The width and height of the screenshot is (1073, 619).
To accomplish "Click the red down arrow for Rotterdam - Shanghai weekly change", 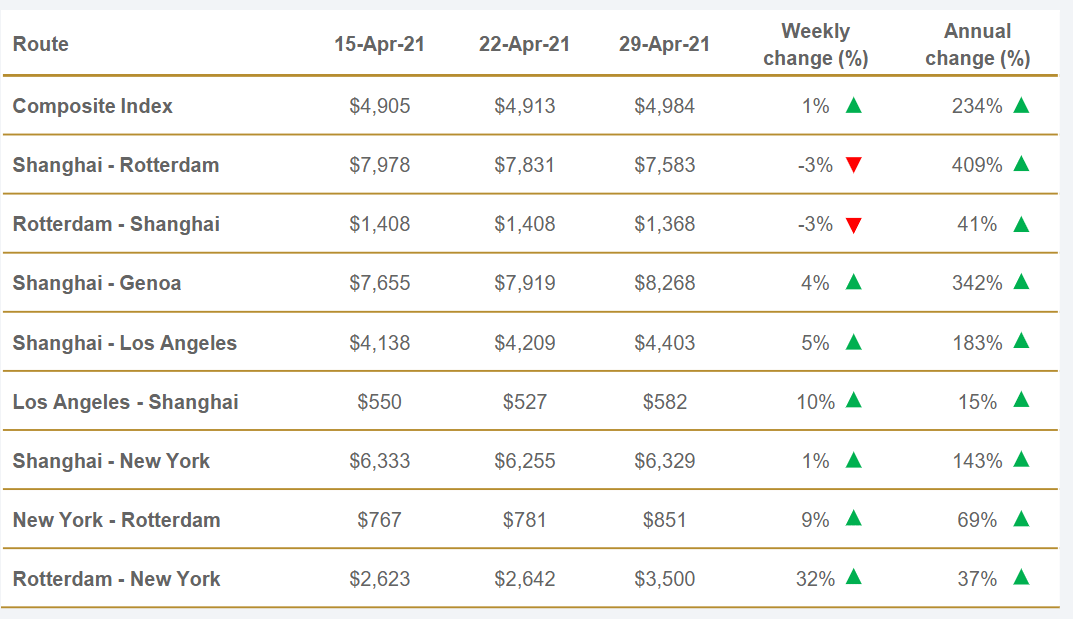I will pos(853,225).
